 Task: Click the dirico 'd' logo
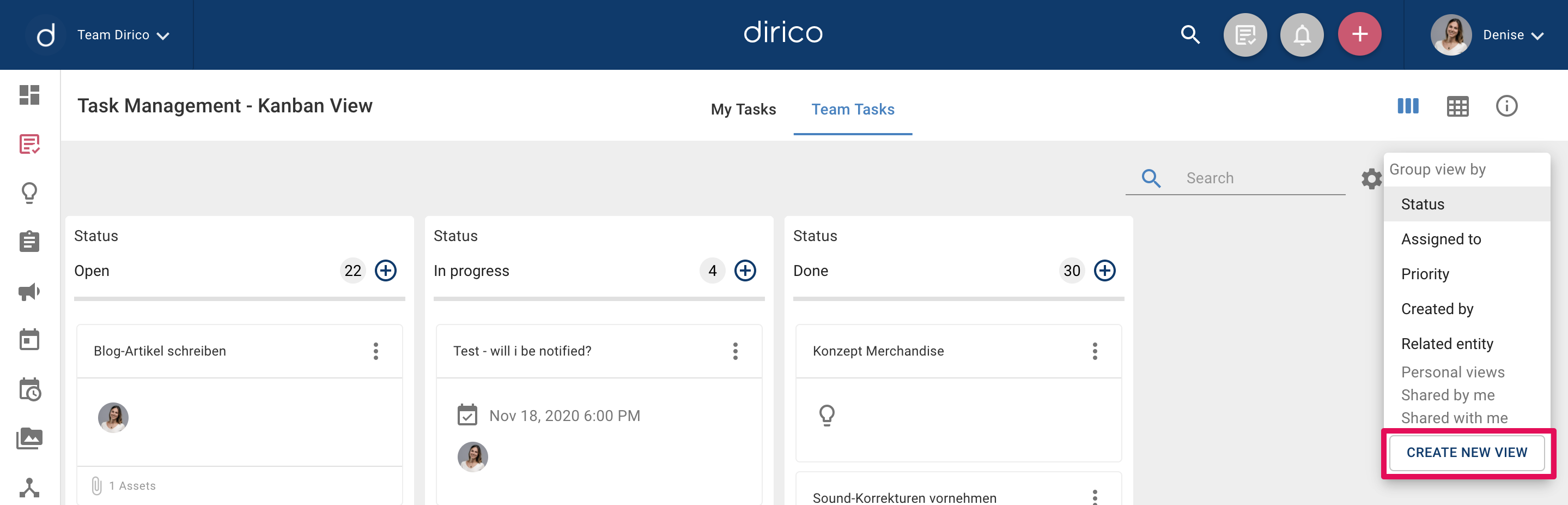pyautogui.click(x=46, y=35)
